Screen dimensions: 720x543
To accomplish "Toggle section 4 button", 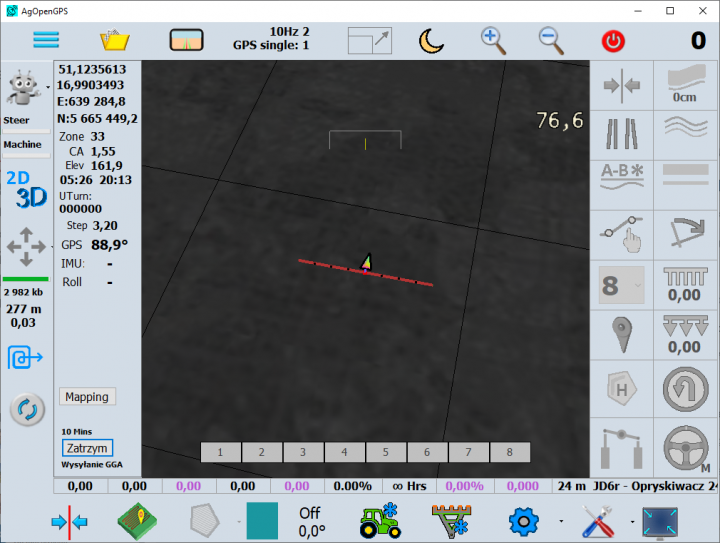I will click(x=344, y=452).
